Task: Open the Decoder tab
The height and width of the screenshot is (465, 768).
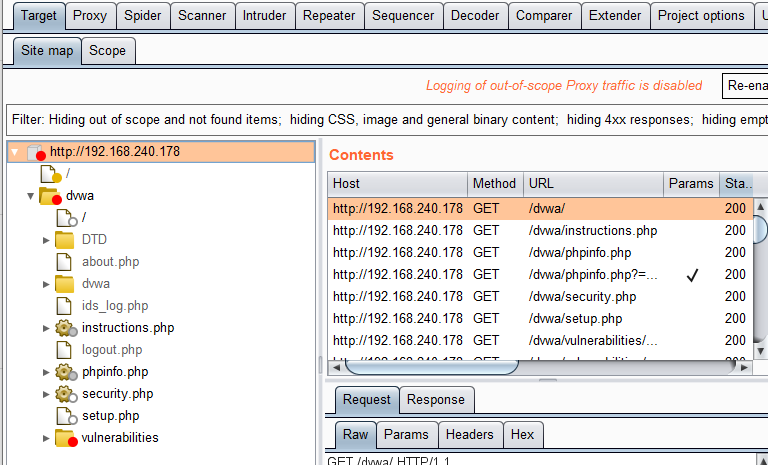Action: [x=476, y=16]
